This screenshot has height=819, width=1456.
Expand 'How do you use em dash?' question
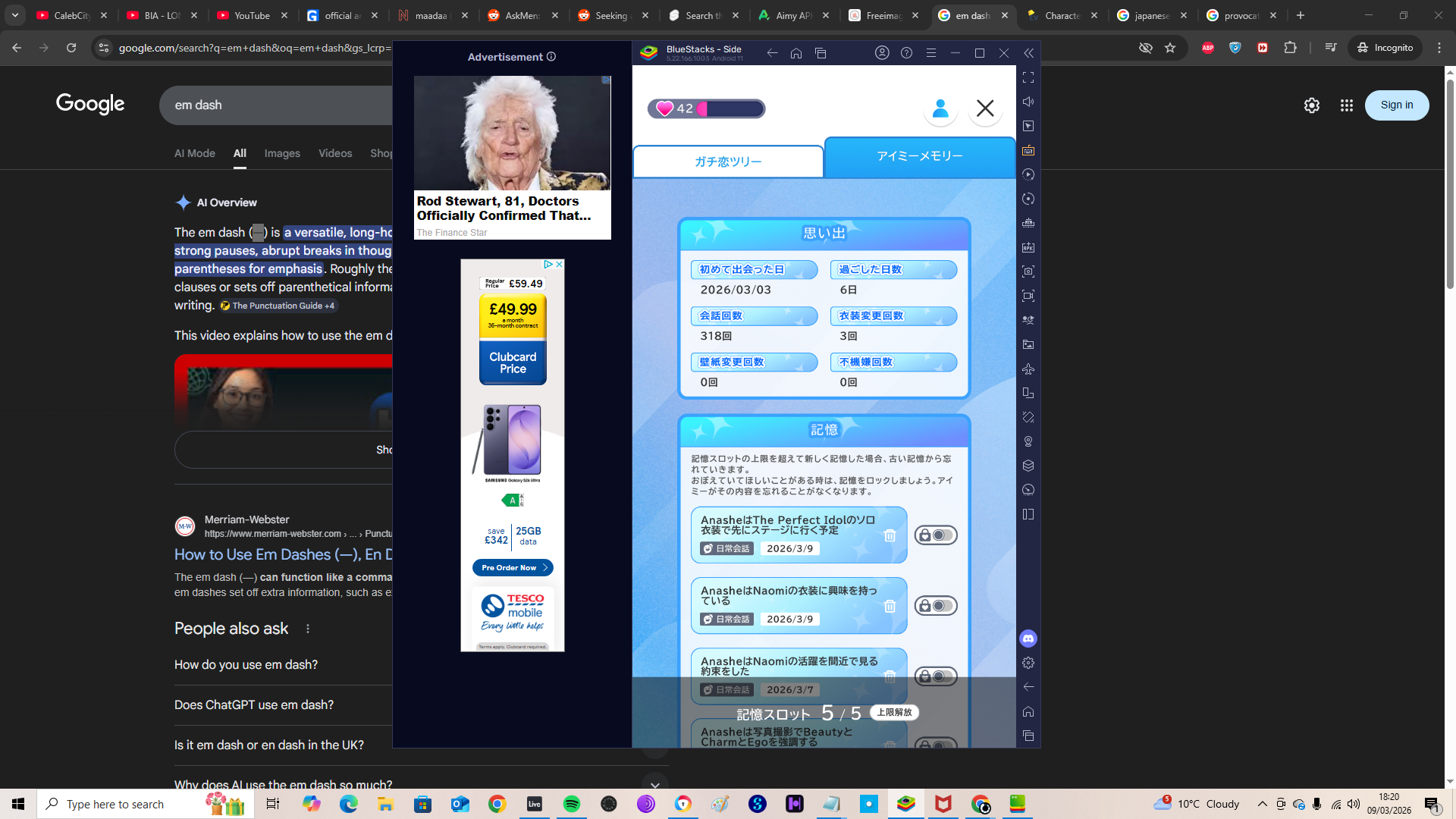[246, 664]
